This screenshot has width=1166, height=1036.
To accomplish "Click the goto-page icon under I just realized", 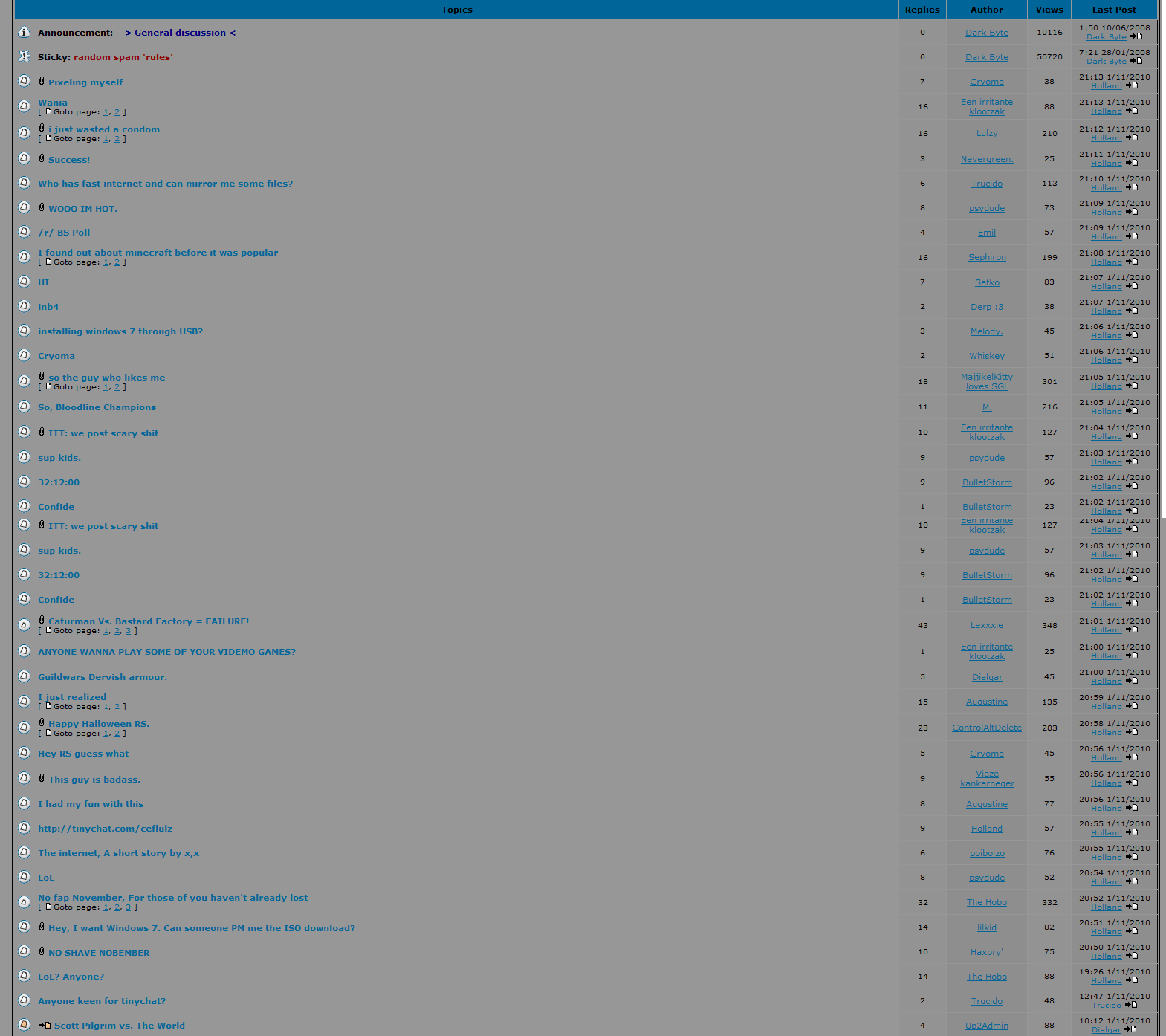I will point(48,706).
